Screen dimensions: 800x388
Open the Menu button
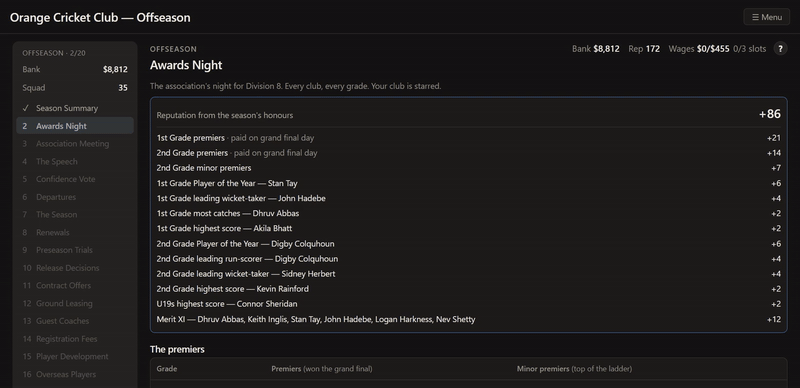[766, 17]
